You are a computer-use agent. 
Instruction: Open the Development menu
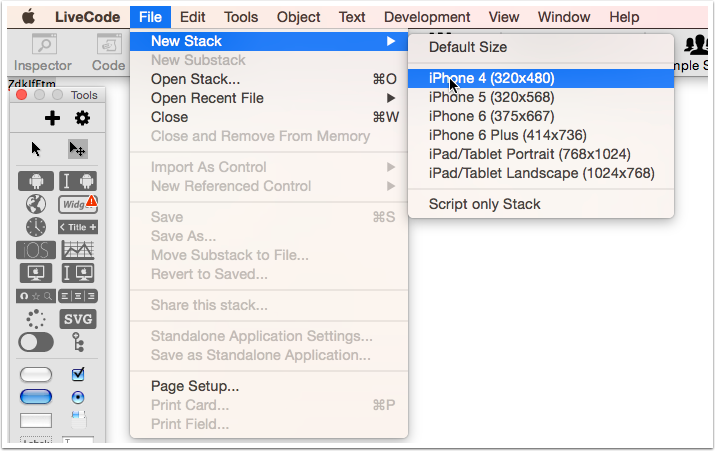(x=427, y=17)
